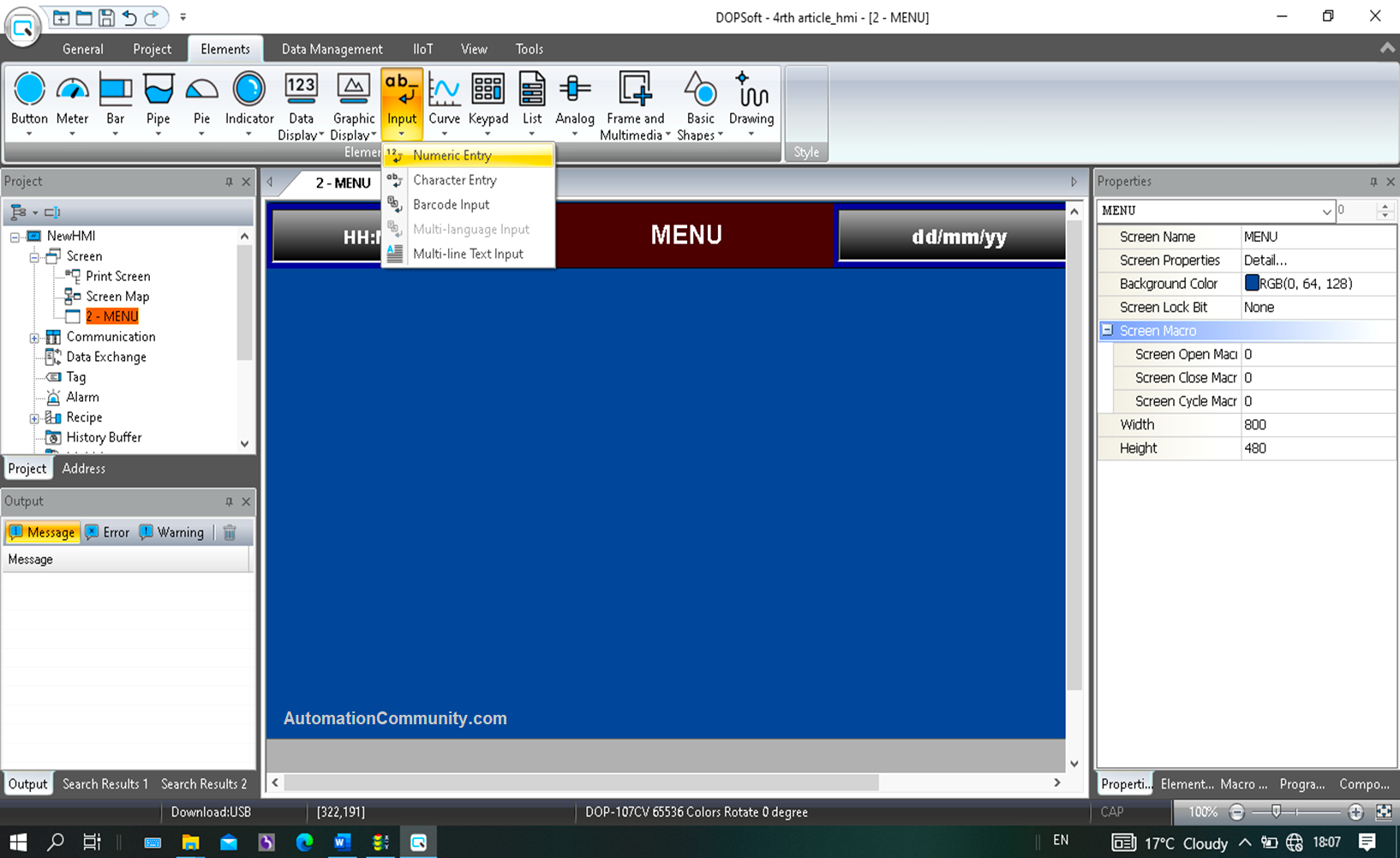Expand the Communication tree node
The image size is (1400, 858).
(34, 338)
